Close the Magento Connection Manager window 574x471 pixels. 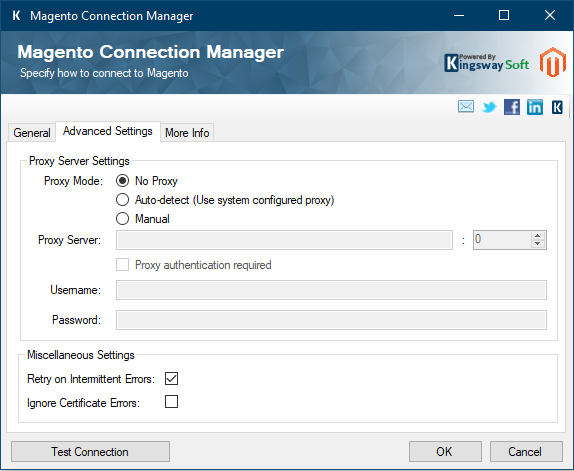click(549, 15)
